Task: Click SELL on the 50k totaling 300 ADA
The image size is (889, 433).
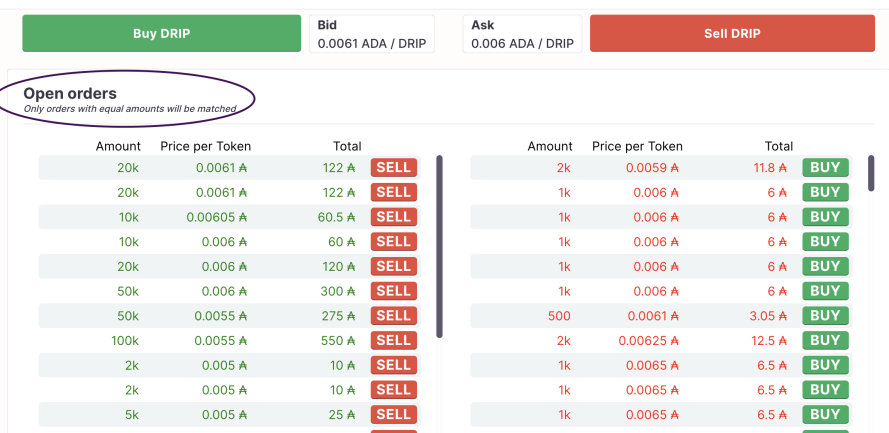Action: coord(394,291)
